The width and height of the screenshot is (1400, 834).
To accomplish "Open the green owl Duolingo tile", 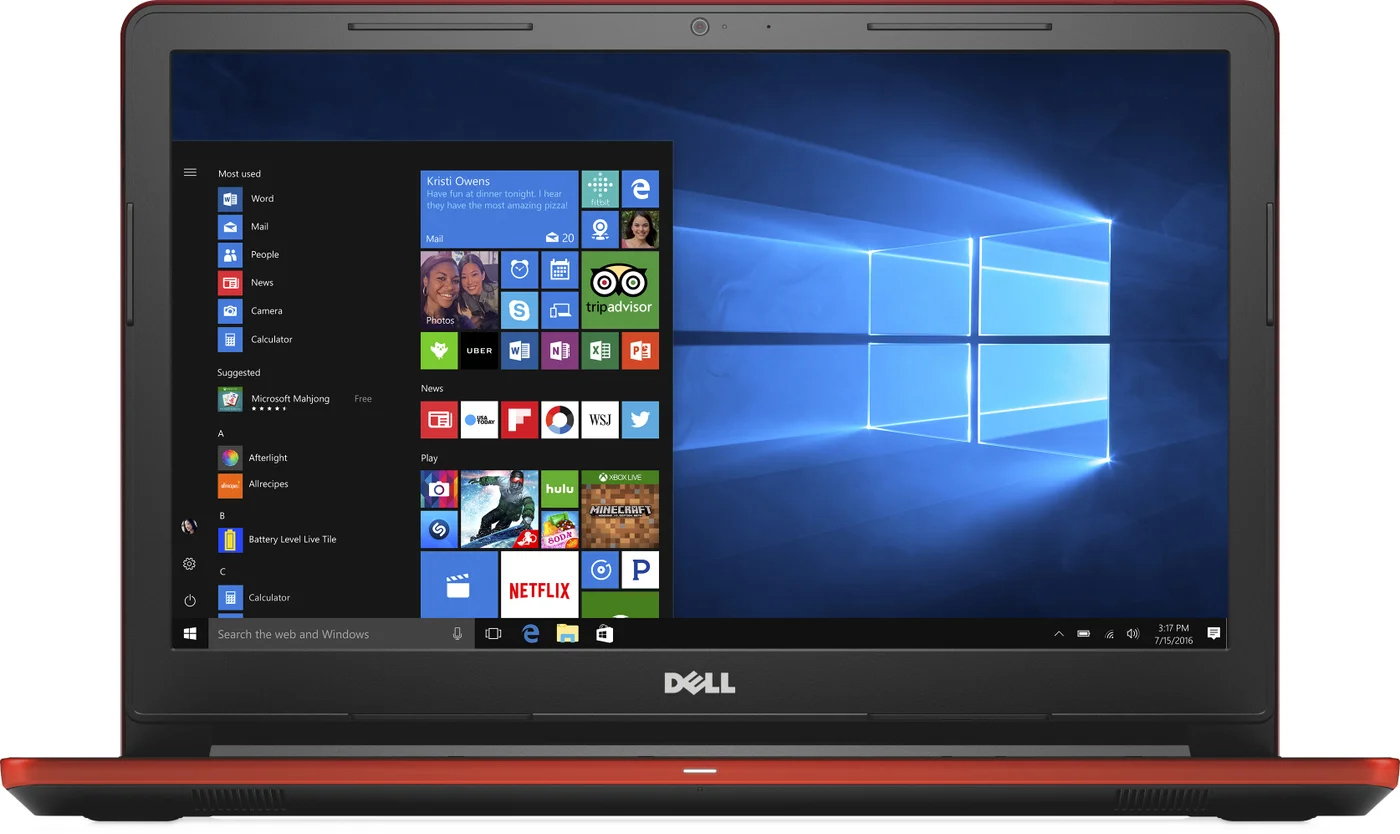I will 439,350.
